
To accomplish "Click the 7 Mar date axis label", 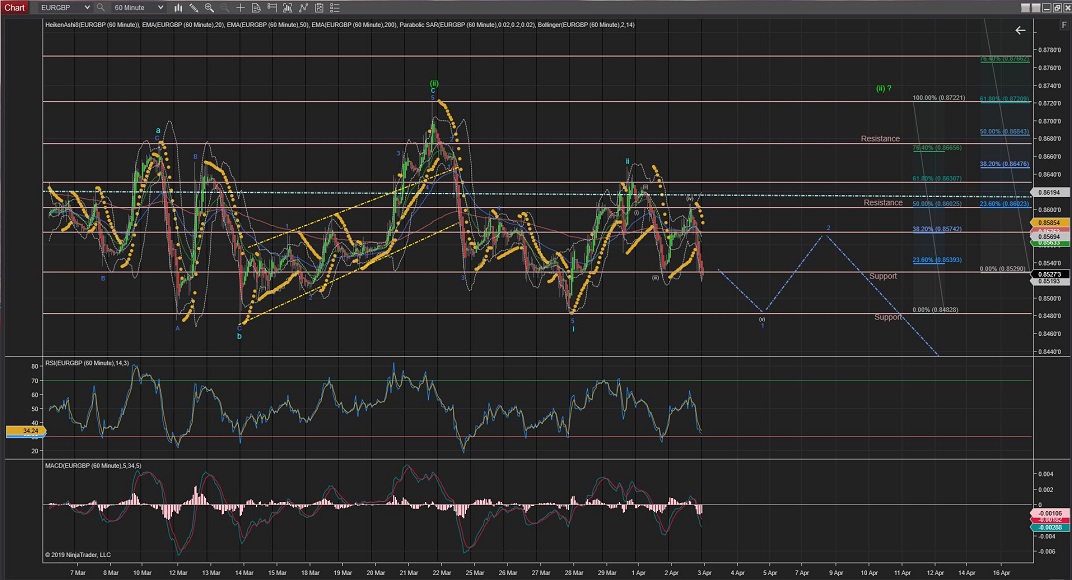I will (x=78, y=573).
